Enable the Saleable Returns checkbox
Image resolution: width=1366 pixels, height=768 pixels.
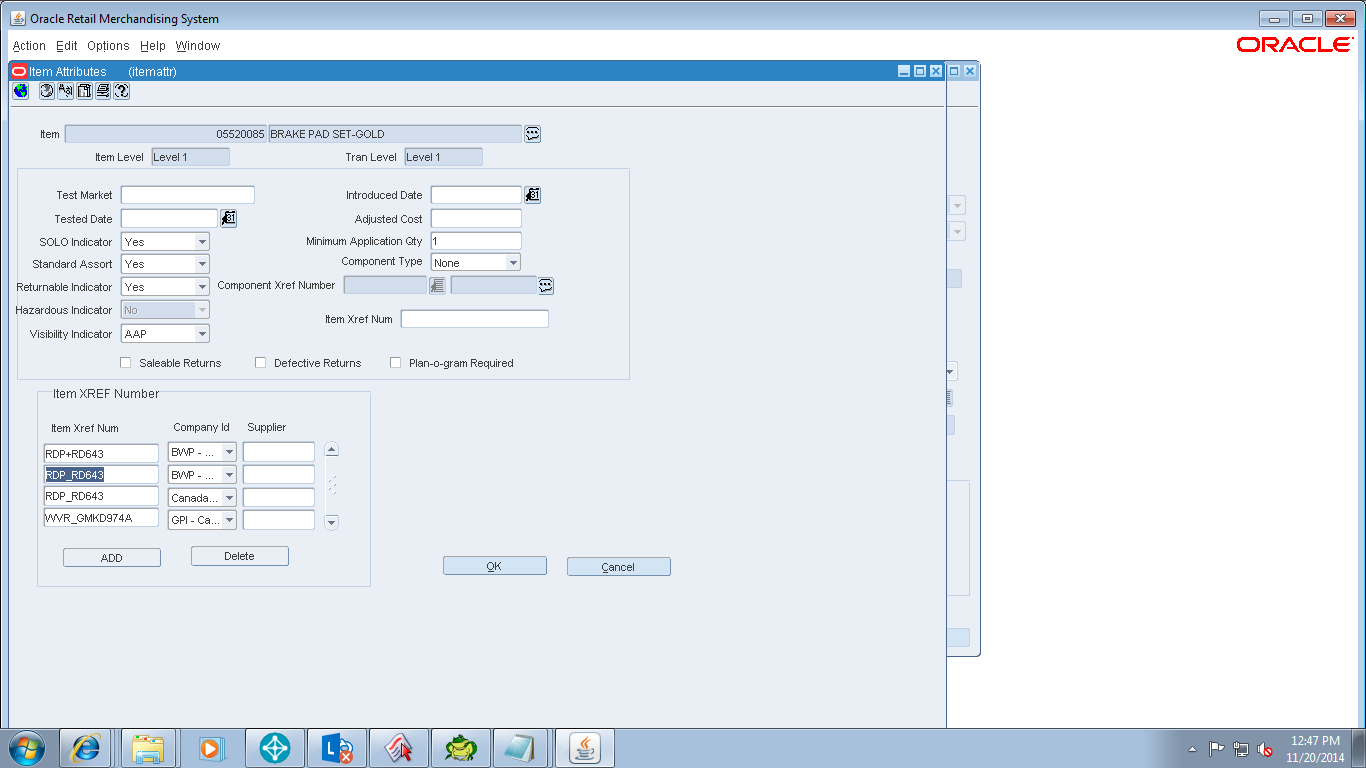tap(126, 363)
